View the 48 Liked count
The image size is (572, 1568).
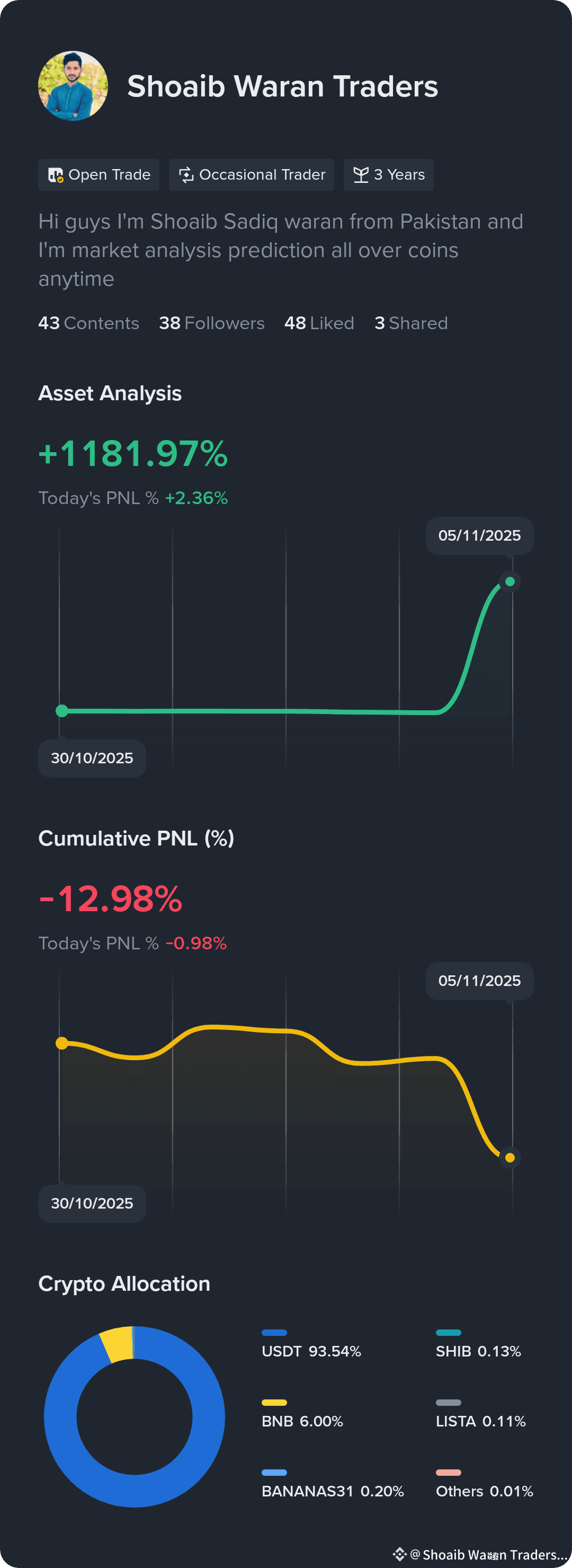(319, 323)
